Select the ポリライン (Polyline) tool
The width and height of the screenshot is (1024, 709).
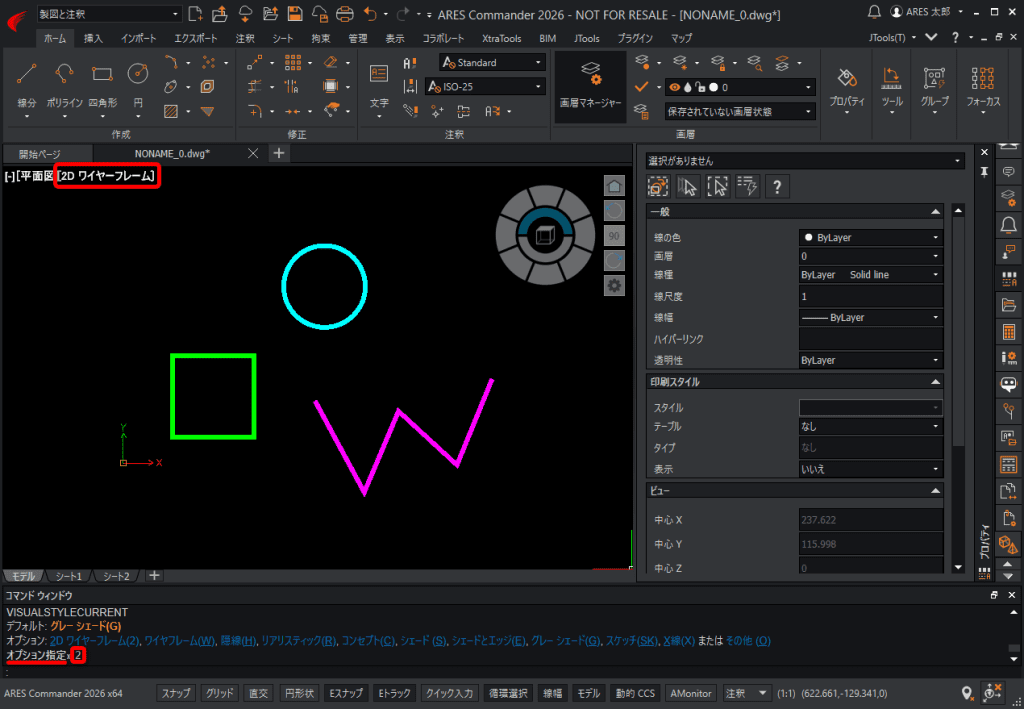point(65,73)
